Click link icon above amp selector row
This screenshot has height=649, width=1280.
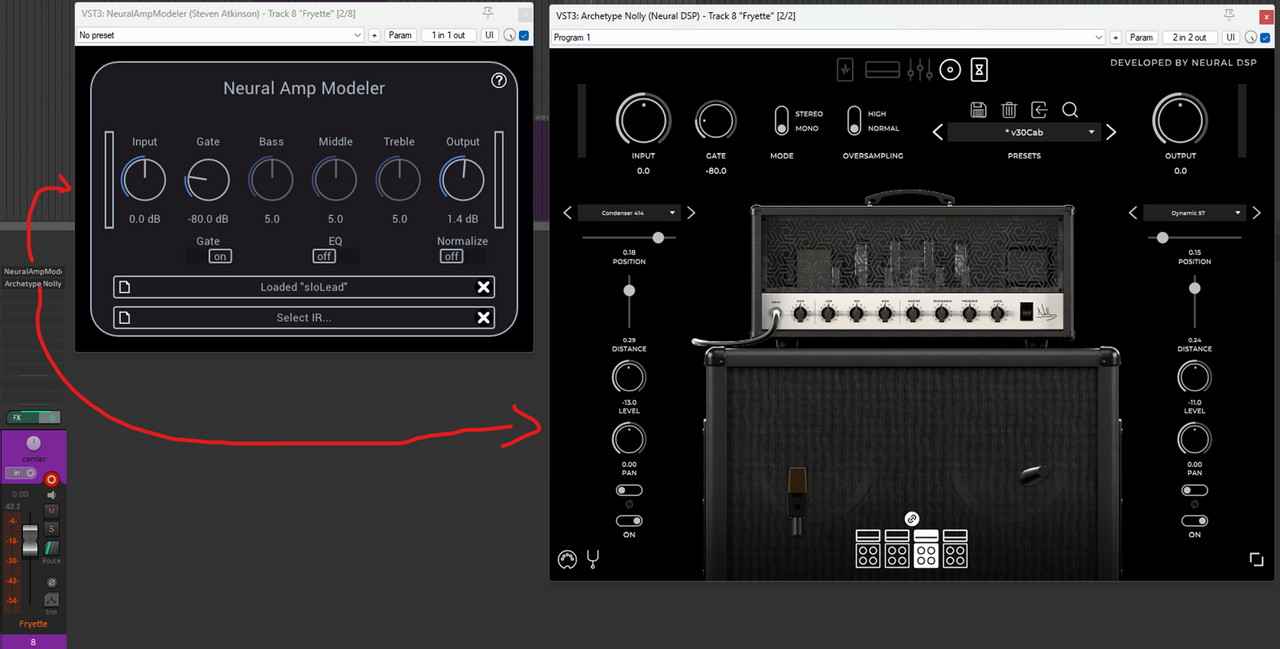912,519
